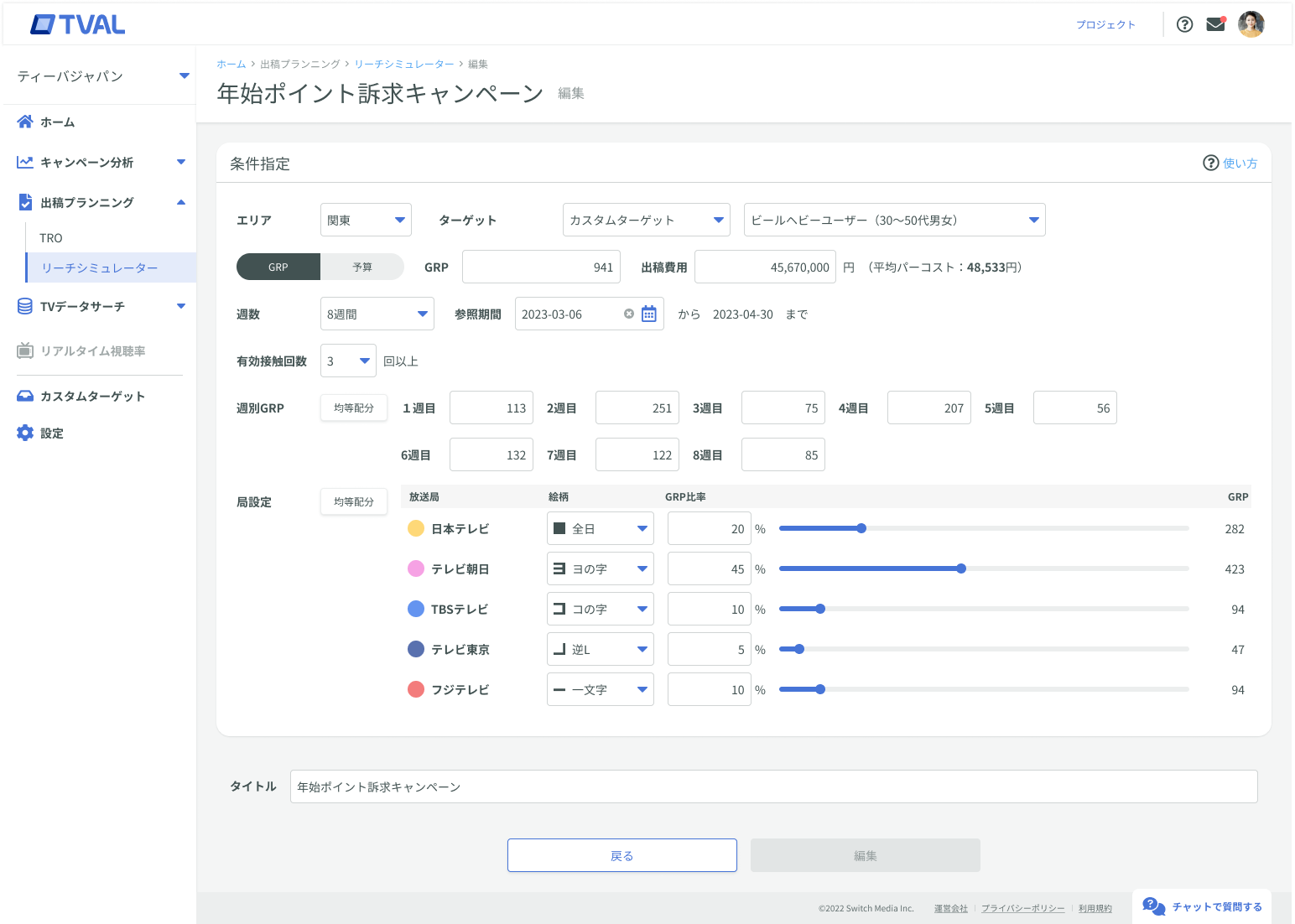Screen dimensions: 1295x924
Task: Select リーチシミュレーター in the sidebar
Action: [100, 267]
